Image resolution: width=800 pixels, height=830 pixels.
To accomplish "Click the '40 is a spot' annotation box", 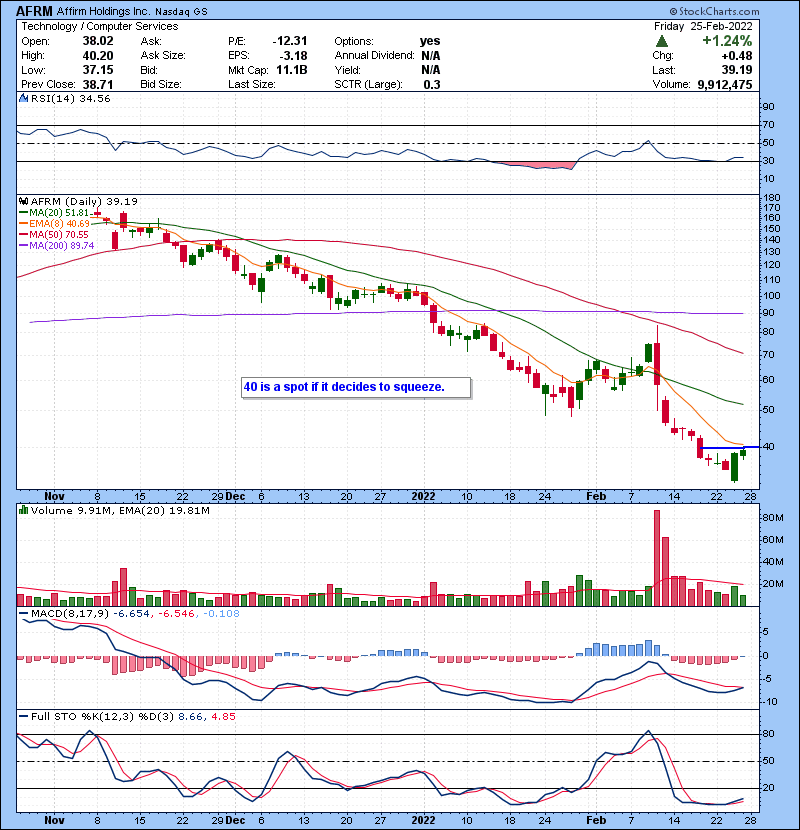I will pyautogui.click(x=356, y=387).
